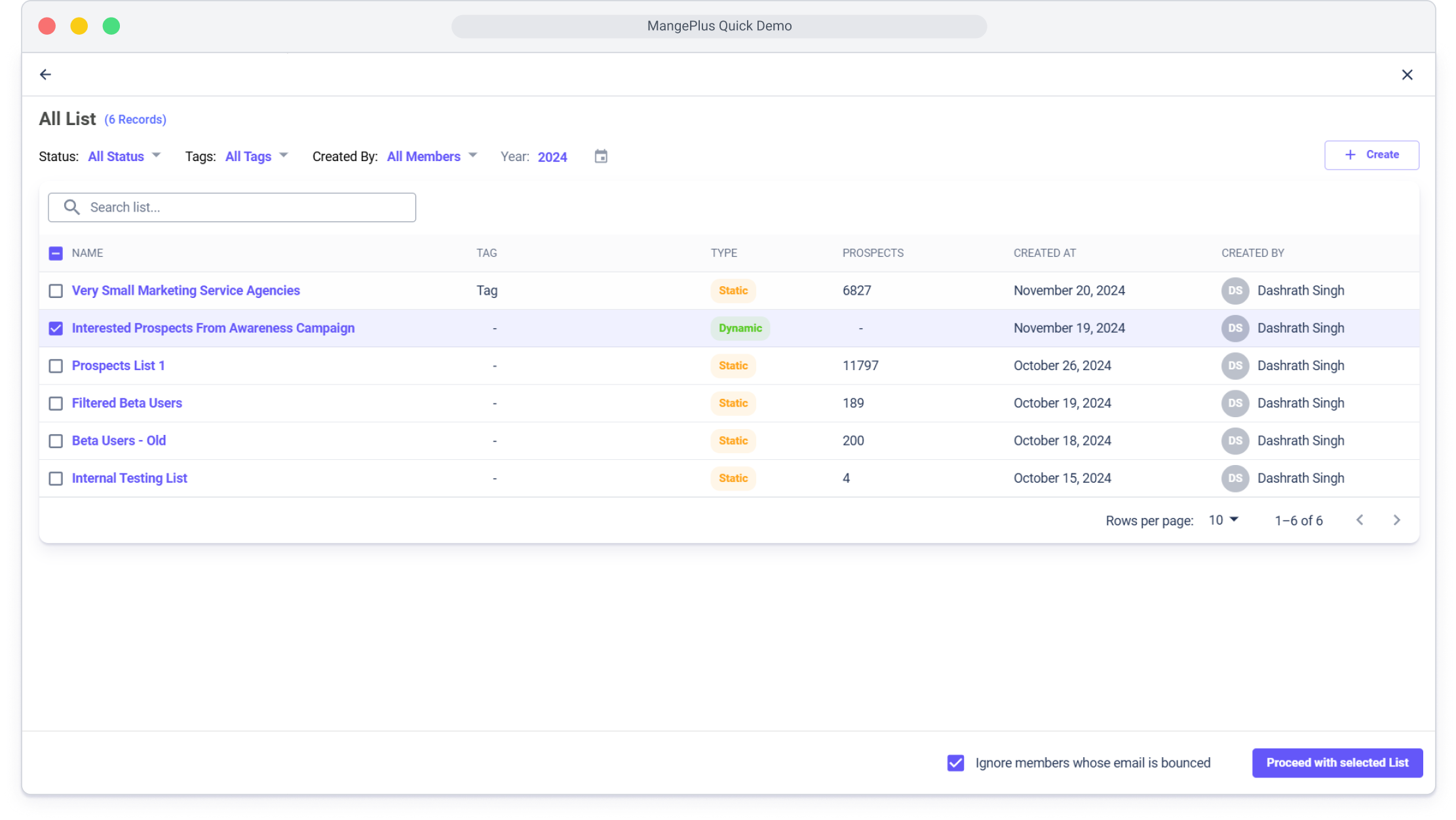Click the Create button

pos(1371,155)
